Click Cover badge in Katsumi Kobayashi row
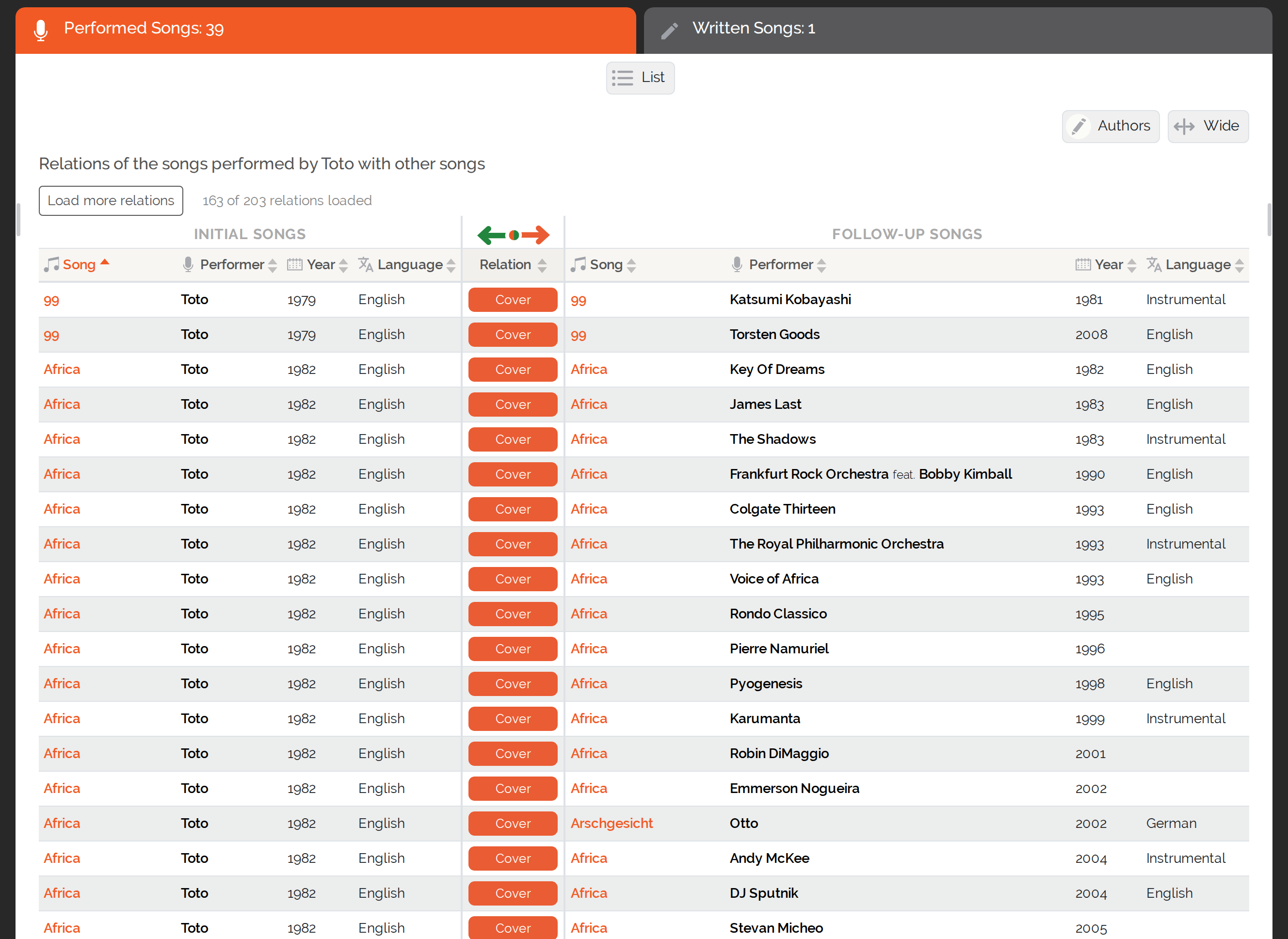This screenshot has width=1288, height=939. [x=513, y=300]
